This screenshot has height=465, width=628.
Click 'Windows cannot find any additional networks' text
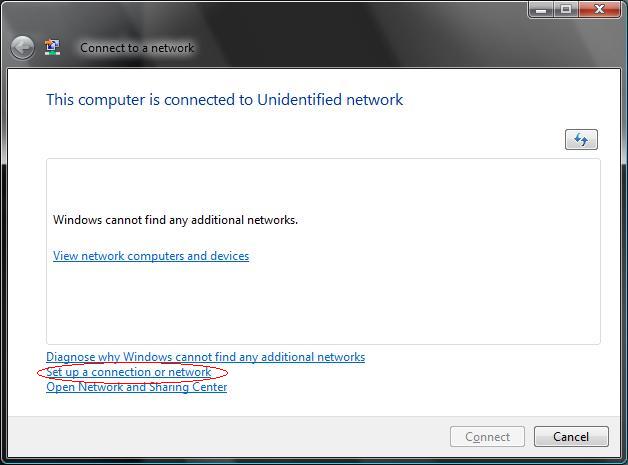click(175, 220)
